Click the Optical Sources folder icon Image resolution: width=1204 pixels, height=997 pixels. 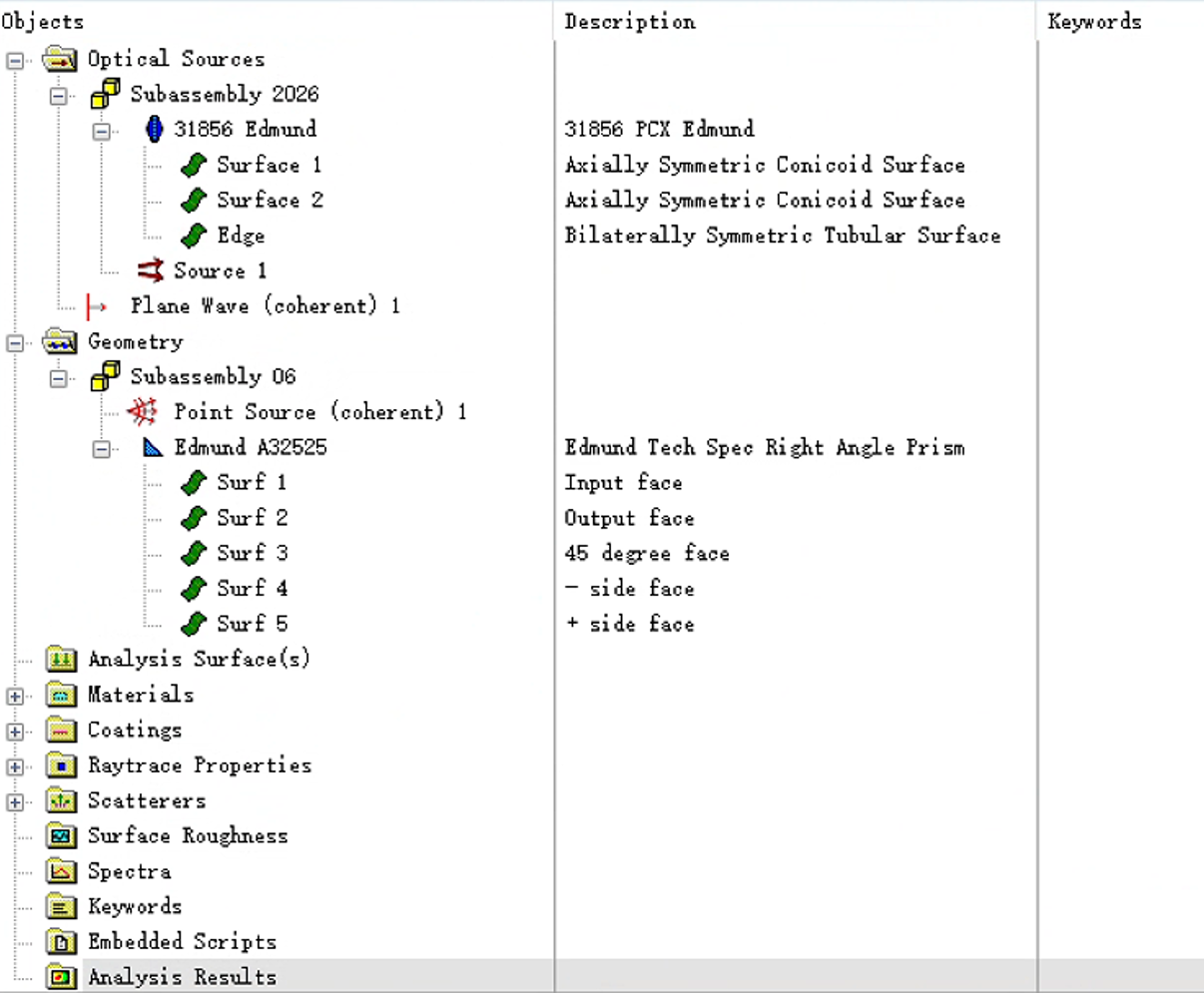[x=61, y=59]
